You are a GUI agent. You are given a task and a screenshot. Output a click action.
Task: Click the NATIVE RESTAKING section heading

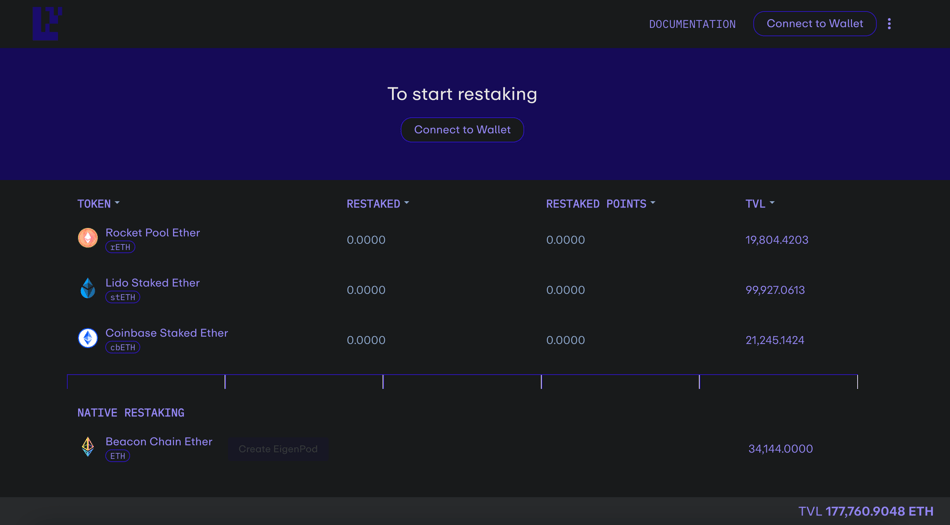tap(131, 413)
